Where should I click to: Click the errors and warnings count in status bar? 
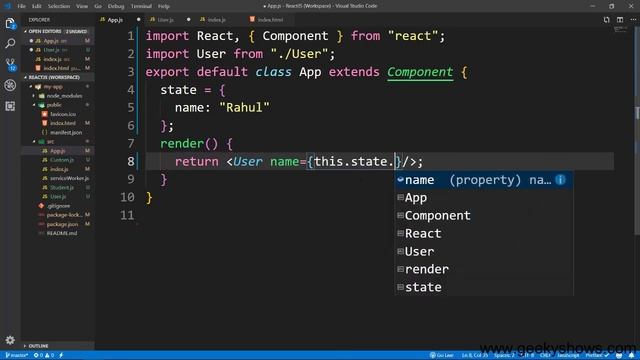44,356
